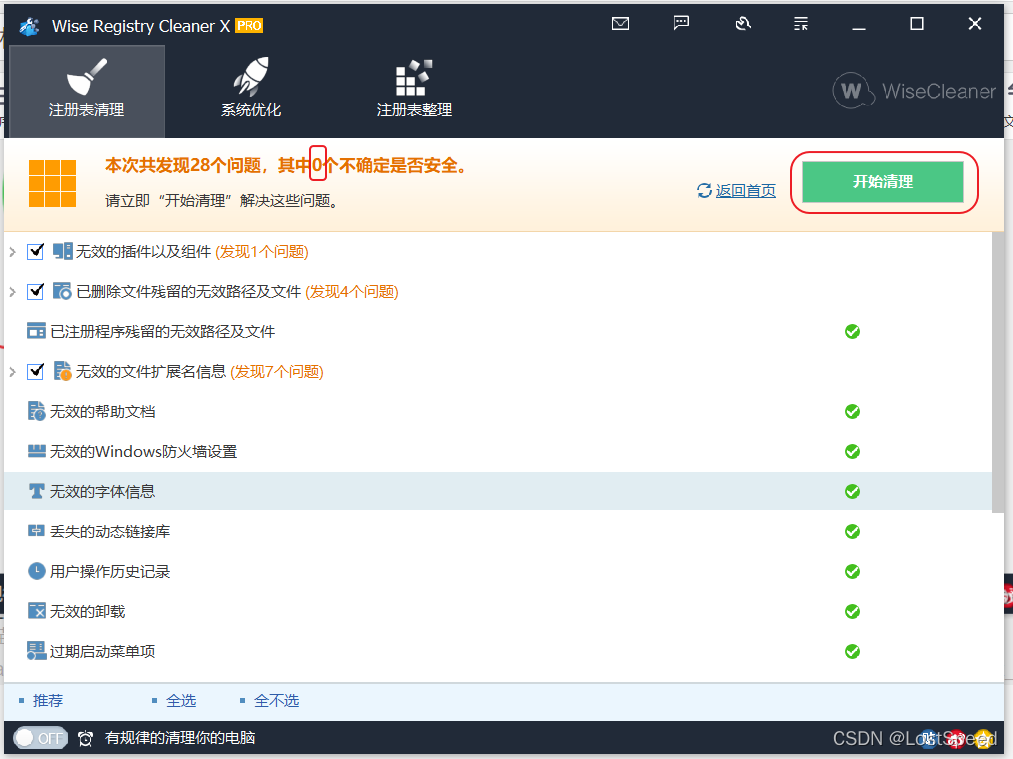The image size is (1013, 759).
Task: Click the invalid plugins and components icon
Action: click(62, 251)
